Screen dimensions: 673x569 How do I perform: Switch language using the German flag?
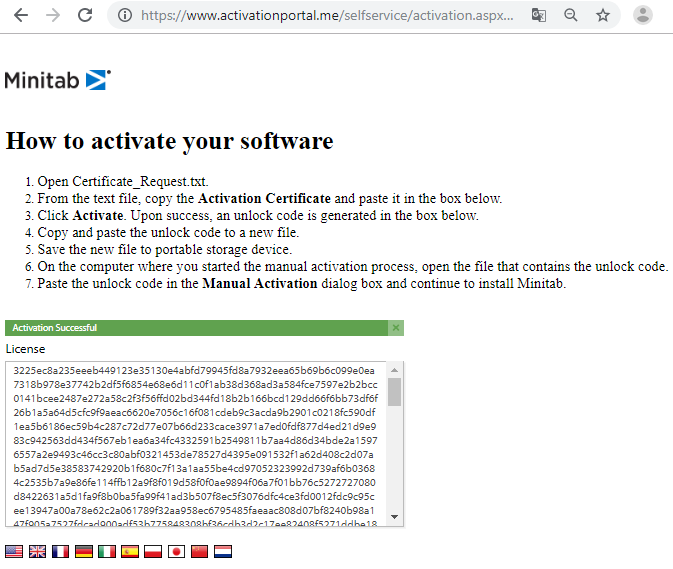click(83, 551)
